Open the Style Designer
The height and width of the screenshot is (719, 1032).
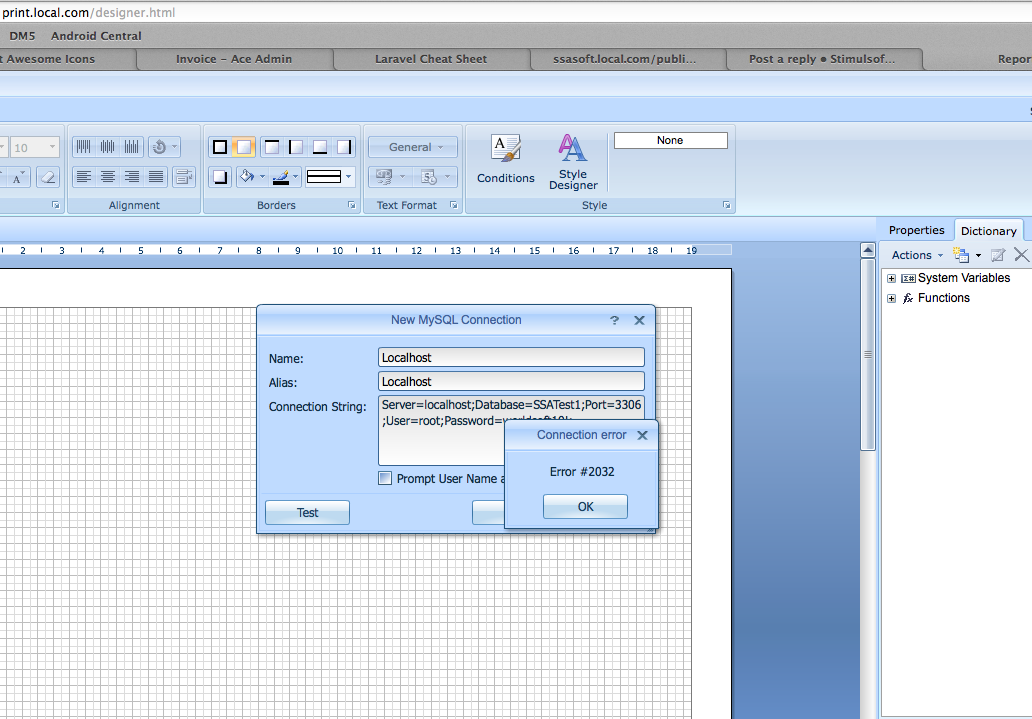(x=573, y=162)
